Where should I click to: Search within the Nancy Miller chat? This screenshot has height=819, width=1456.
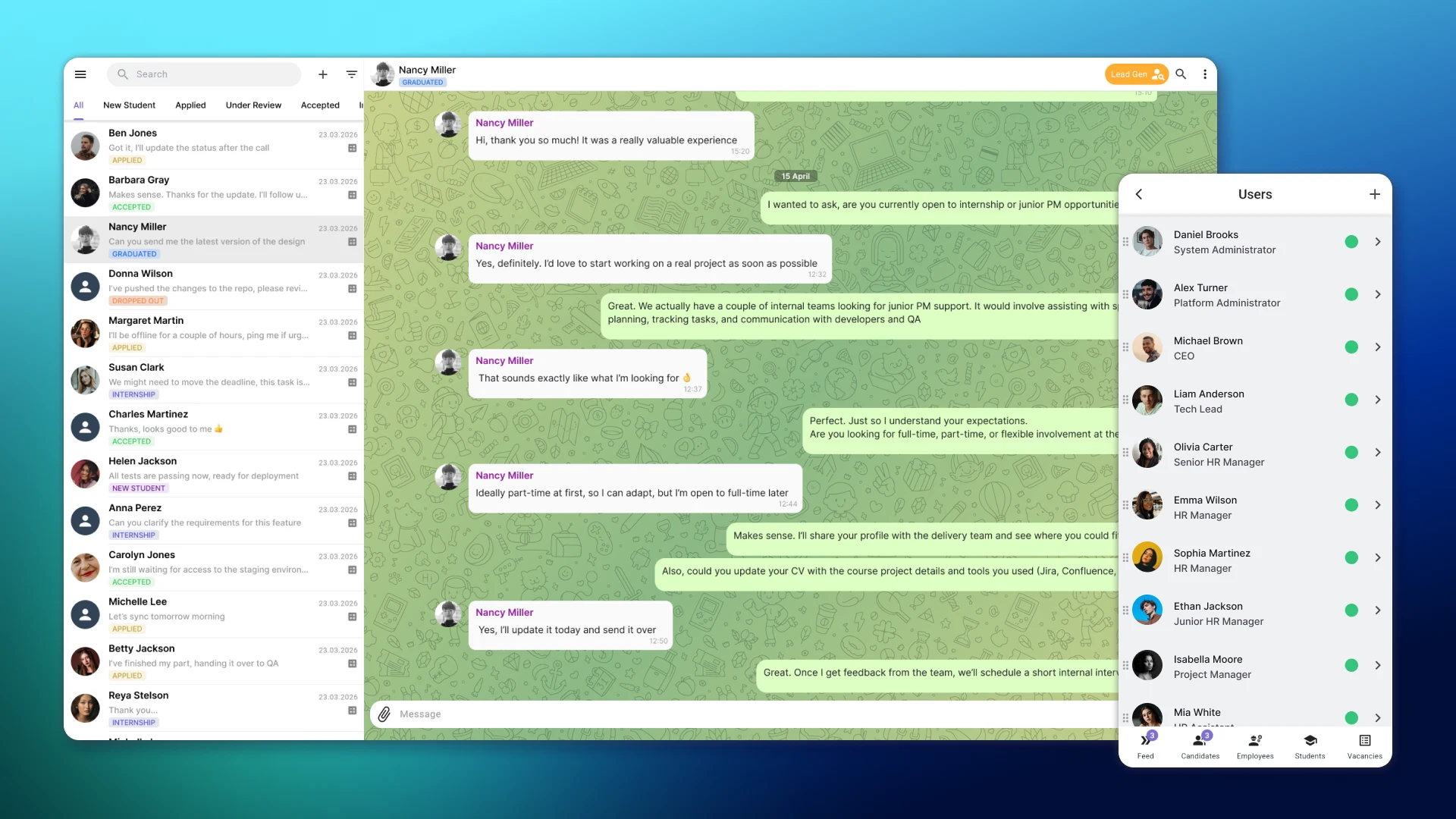click(x=1181, y=74)
